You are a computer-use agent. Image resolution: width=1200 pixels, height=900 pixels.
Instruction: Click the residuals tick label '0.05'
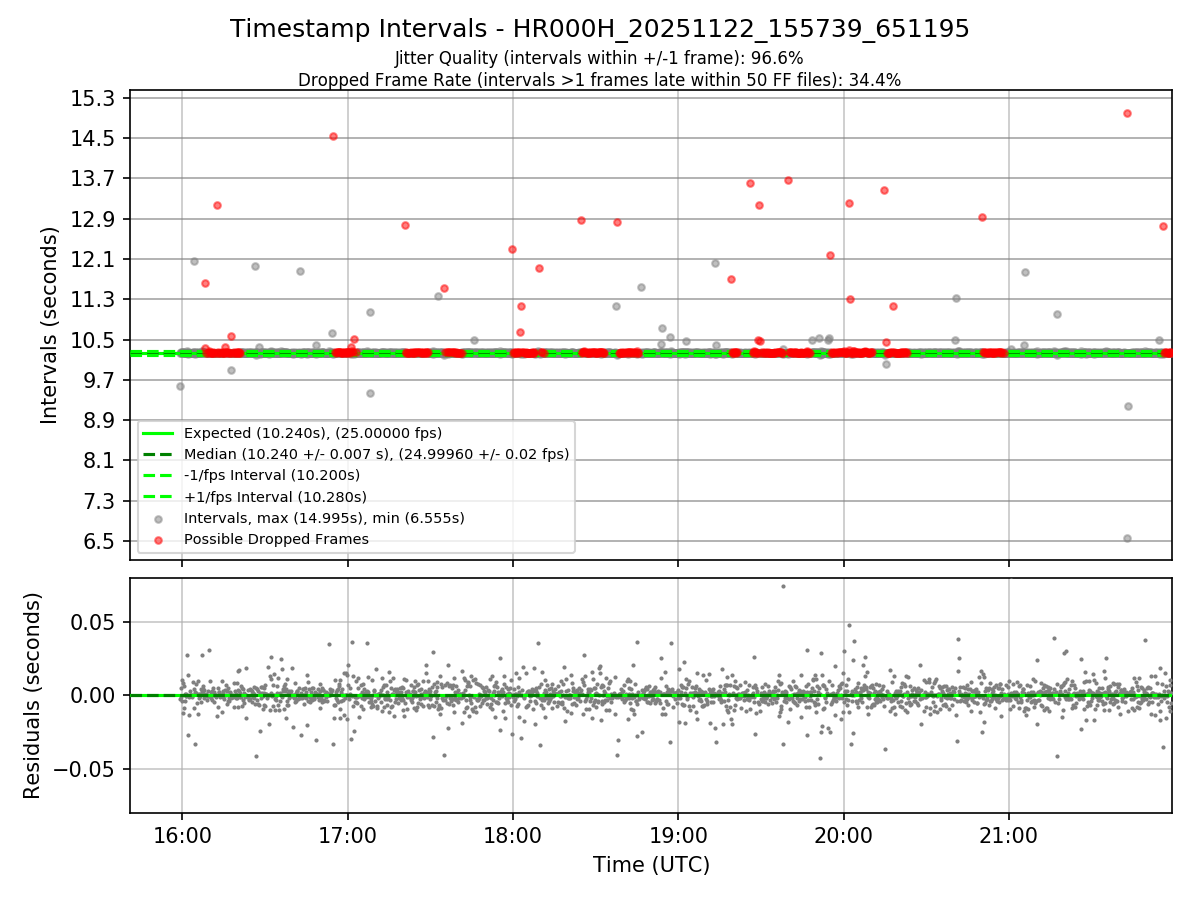click(x=95, y=622)
